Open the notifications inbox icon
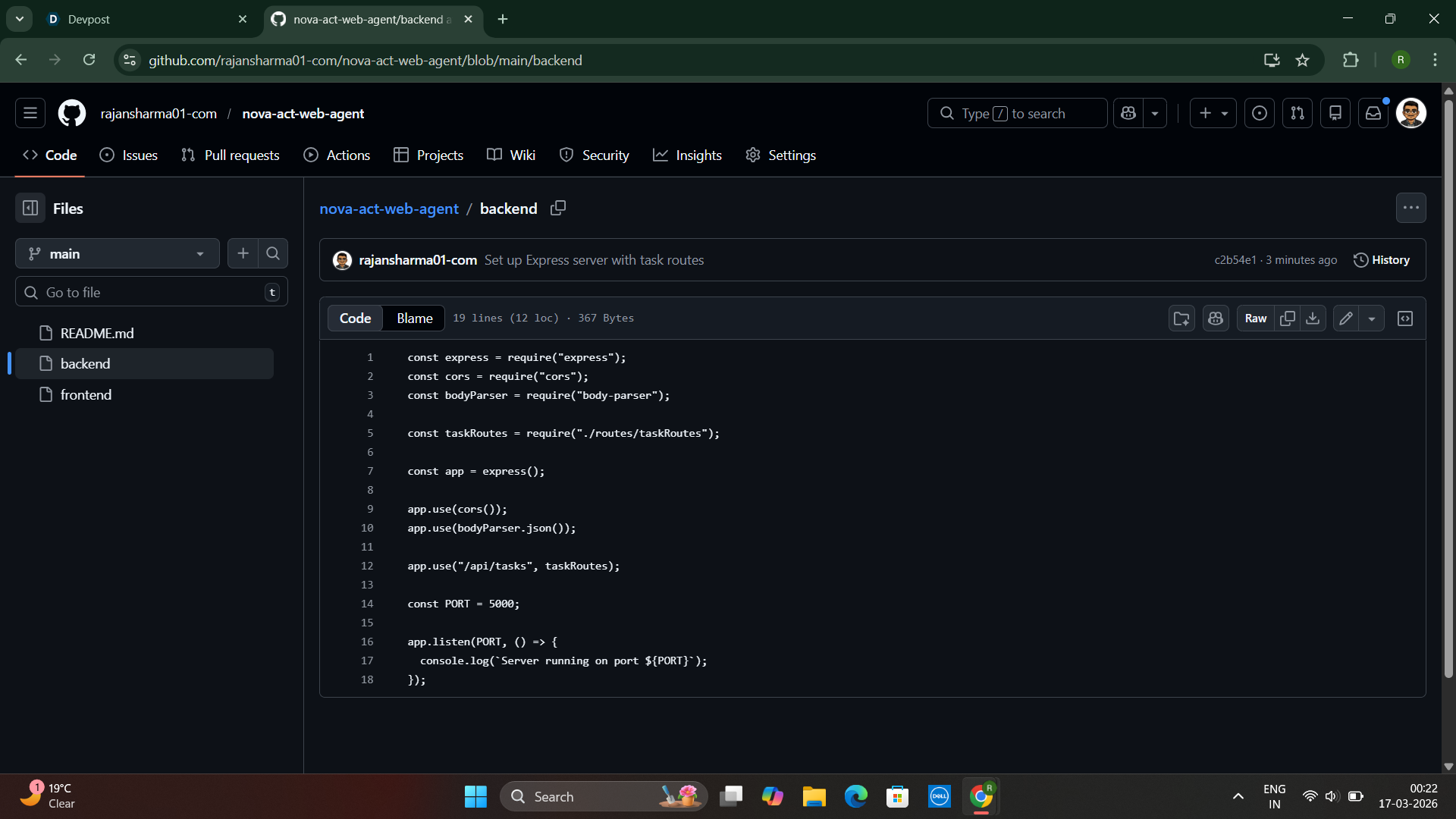 coord(1373,113)
